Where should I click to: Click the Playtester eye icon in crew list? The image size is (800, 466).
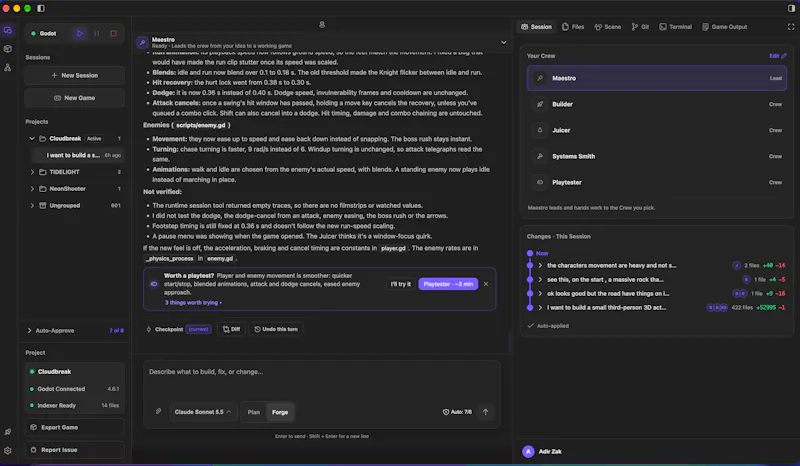[540, 182]
